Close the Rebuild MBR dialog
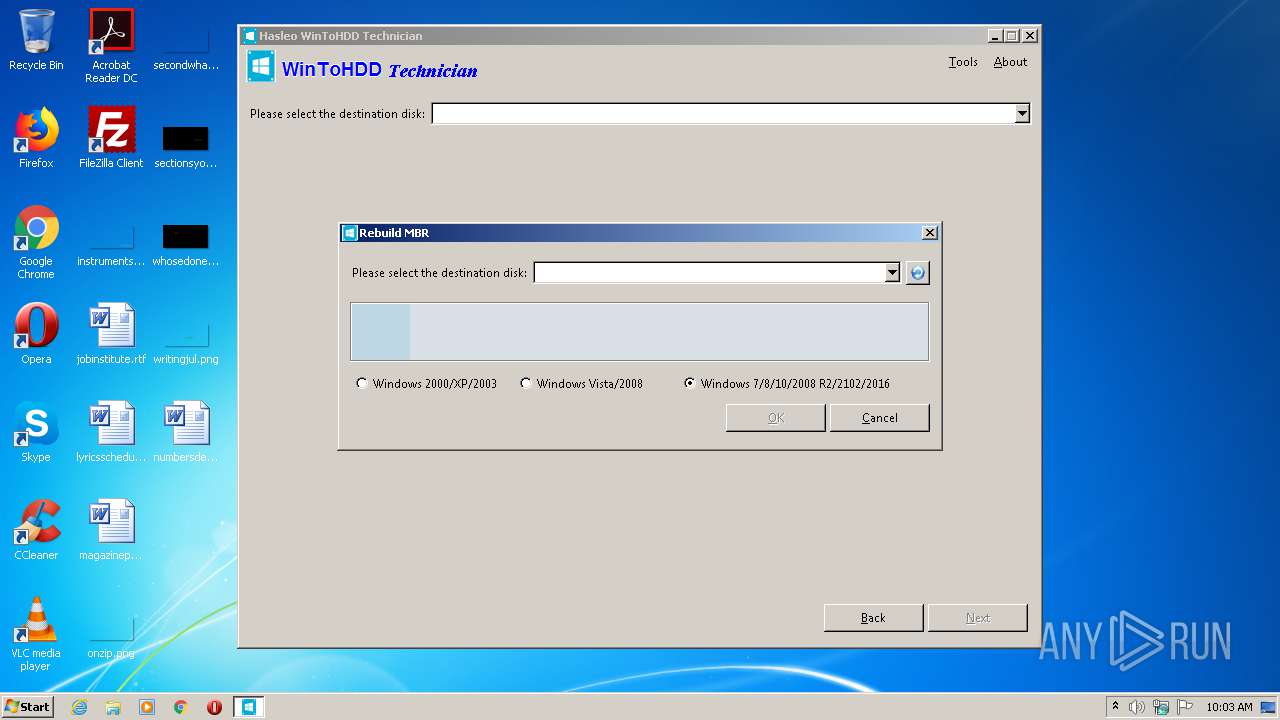Screen dimensions: 1280x720 (x=930, y=233)
